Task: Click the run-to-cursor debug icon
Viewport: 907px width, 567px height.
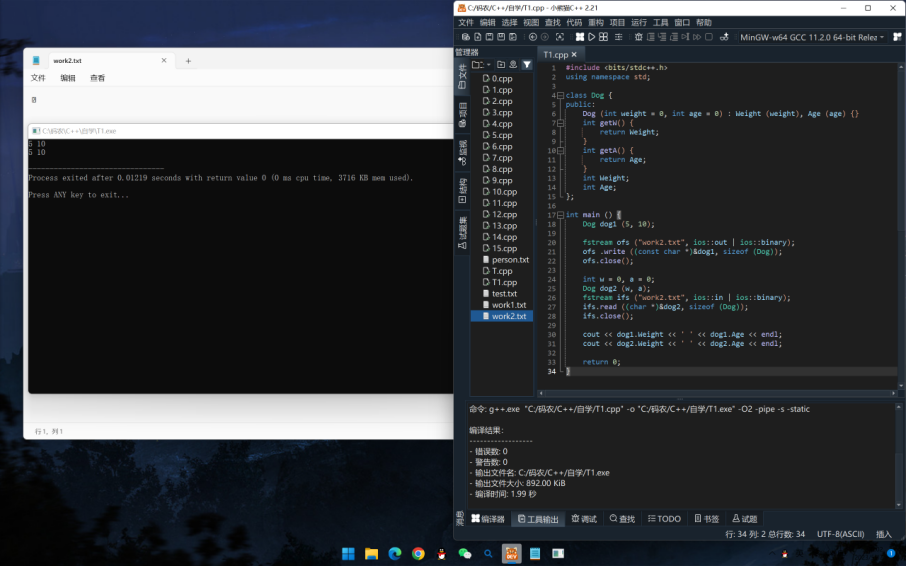Action: (685, 37)
